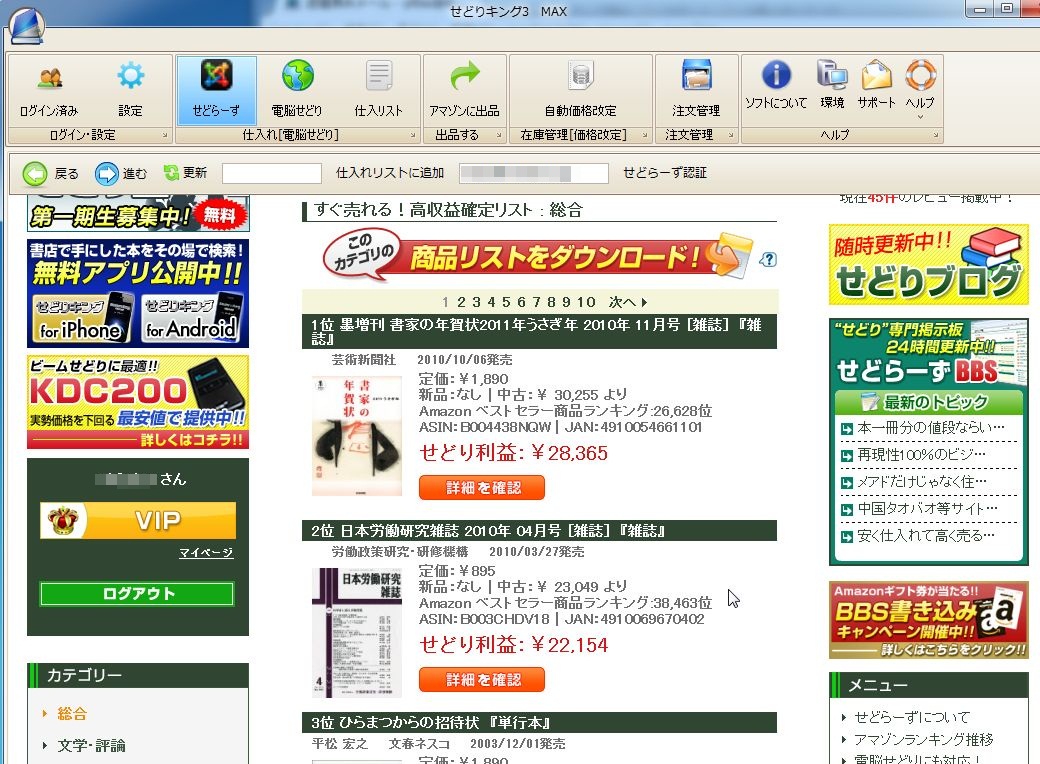Open topic メアドだけじゃなく住…
1040x764 pixels.
click(921, 482)
